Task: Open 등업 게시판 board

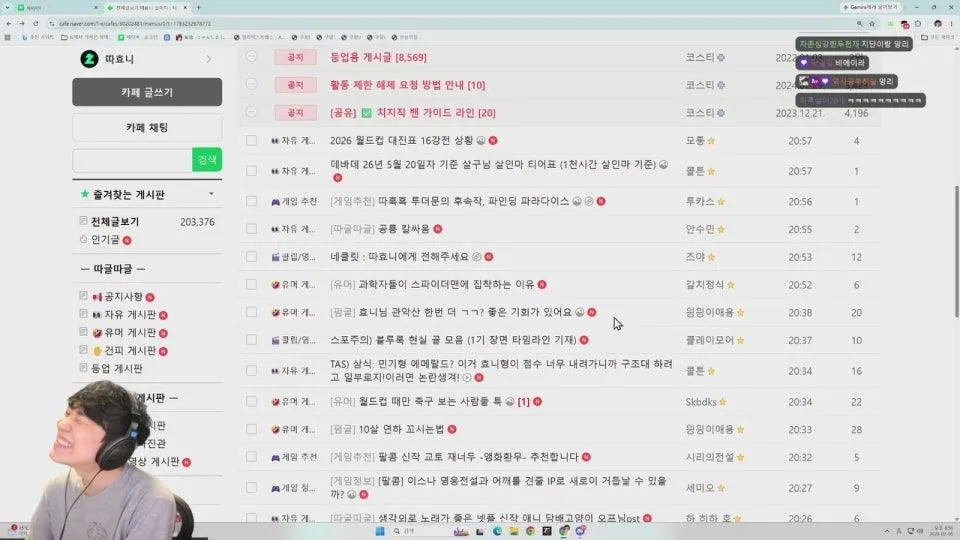Action: pyautogui.click(x=117, y=369)
